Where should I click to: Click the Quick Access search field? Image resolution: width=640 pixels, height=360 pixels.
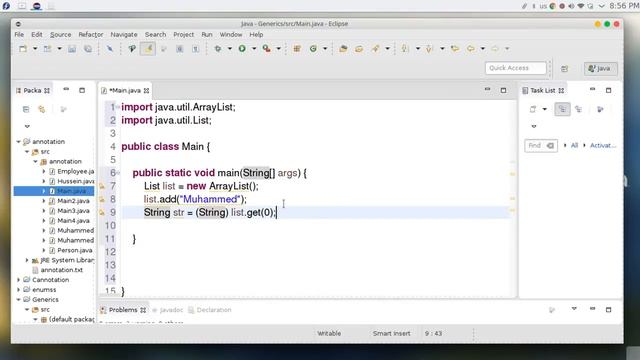click(516, 68)
